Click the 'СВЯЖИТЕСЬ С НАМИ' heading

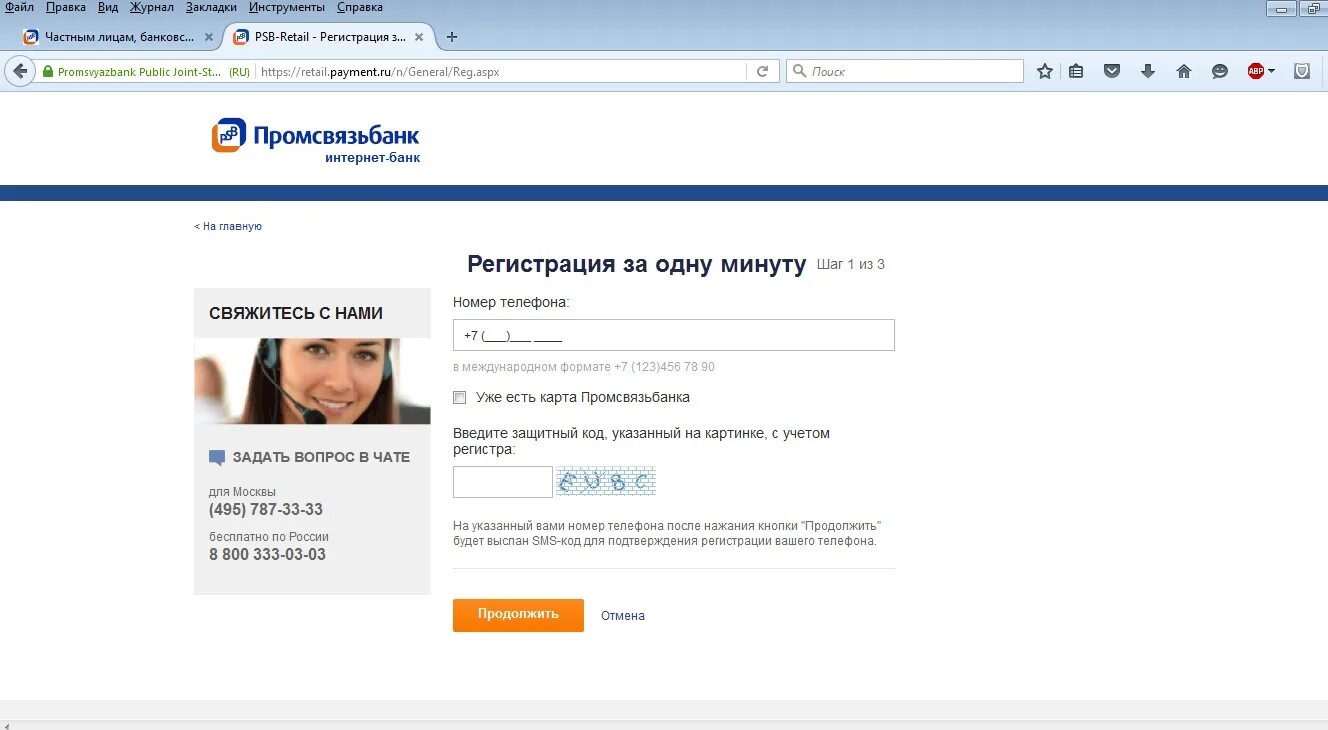tap(296, 313)
